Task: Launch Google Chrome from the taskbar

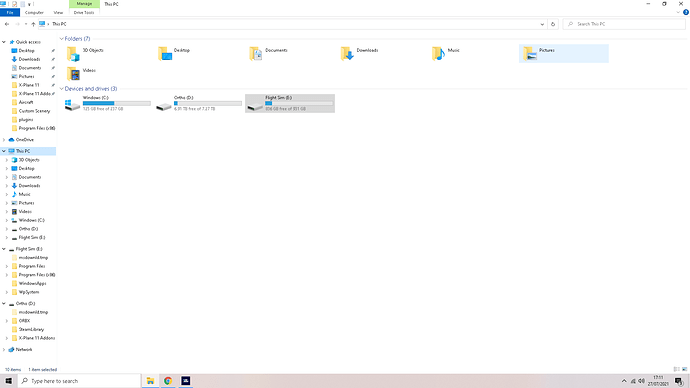Action: click(168, 381)
